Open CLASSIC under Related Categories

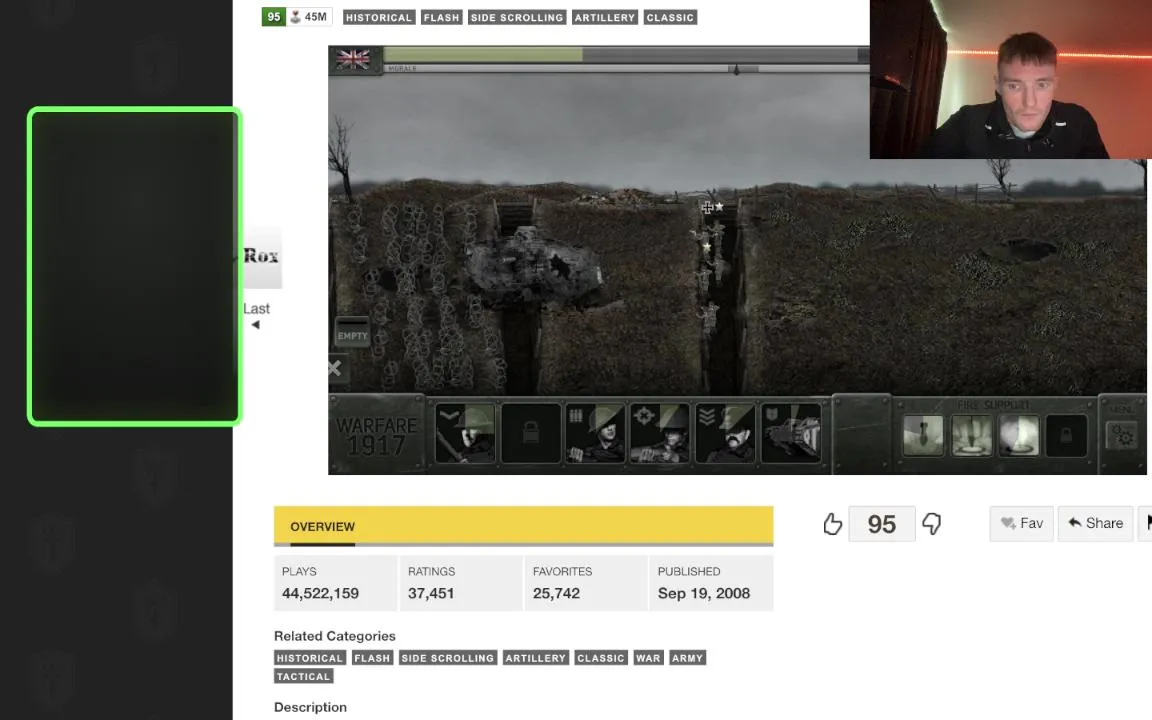[601, 658]
